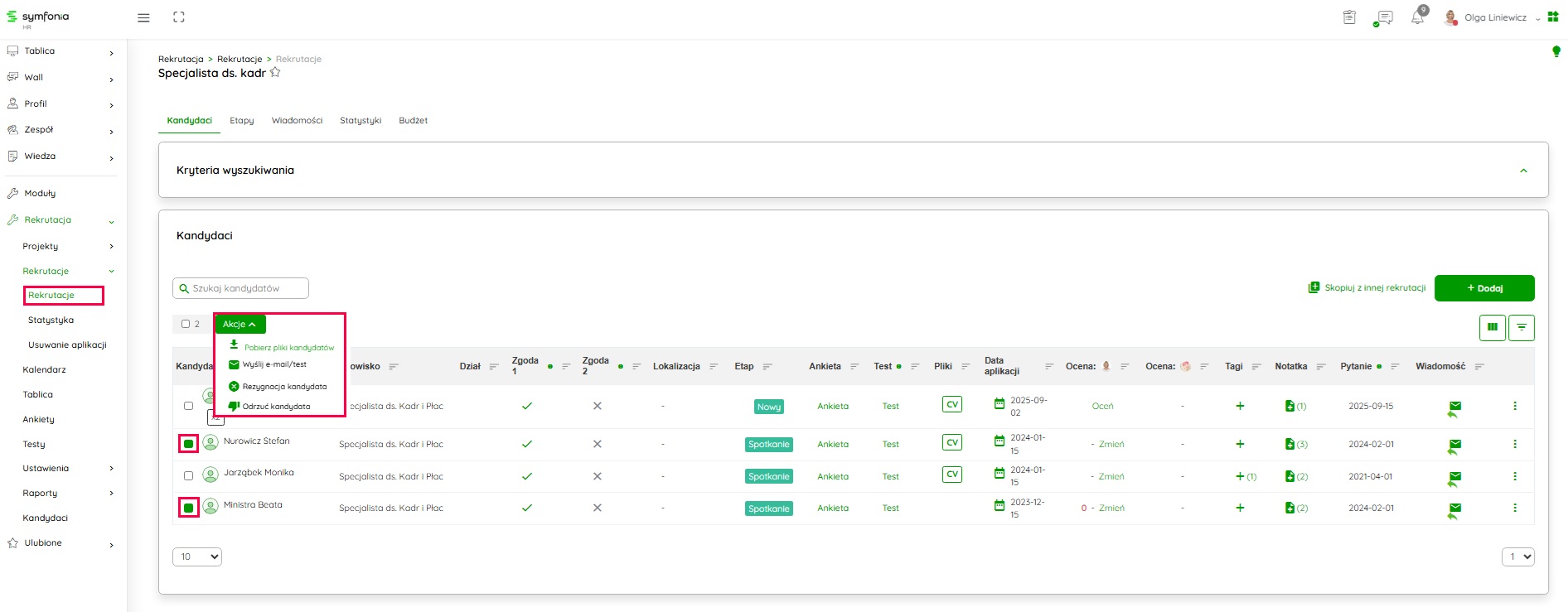Viewport: 1568px width, 612px height.
Task: Open the rows-per-page dropdown showing 10
Action: click(197, 557)
